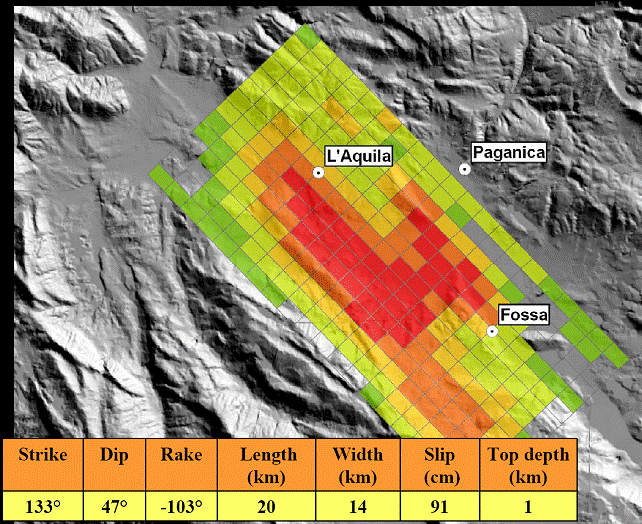
Task: Click the Width (km) column header
Action: (x=358, y=465)
